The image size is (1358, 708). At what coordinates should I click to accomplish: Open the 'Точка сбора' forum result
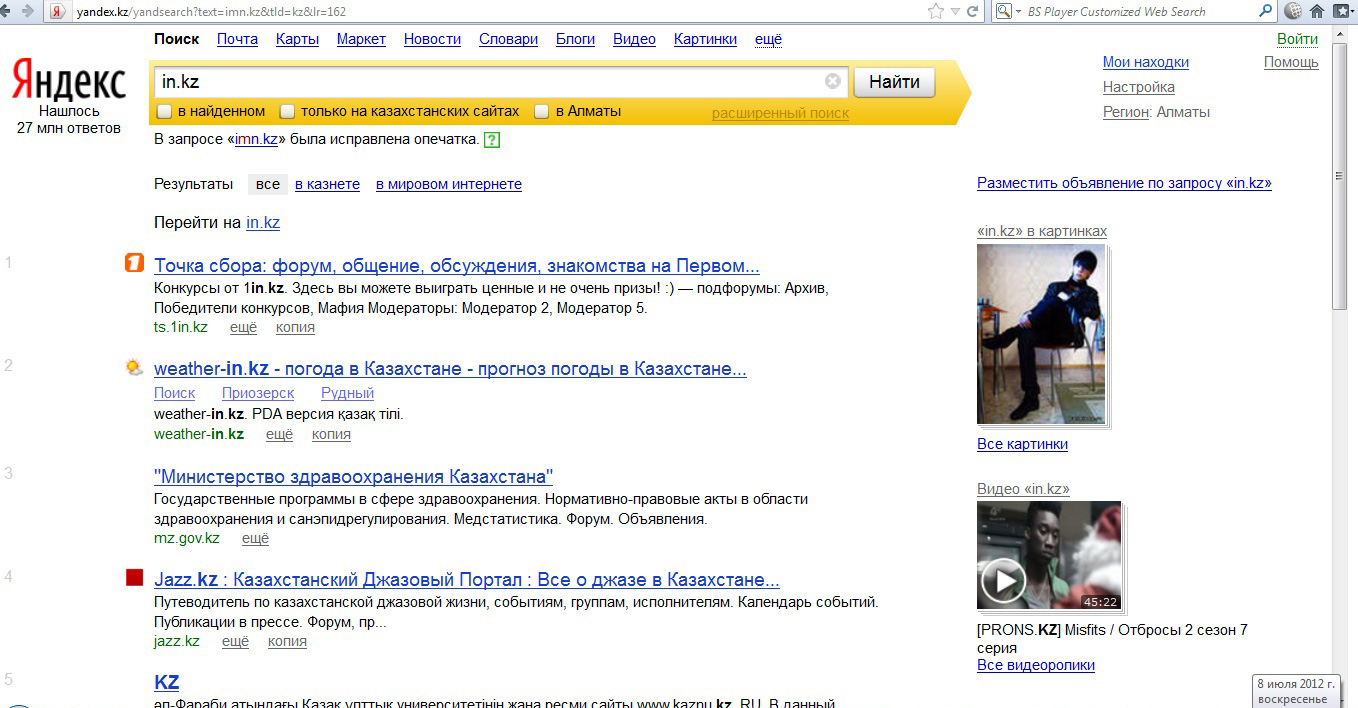(x=457, y=266)
